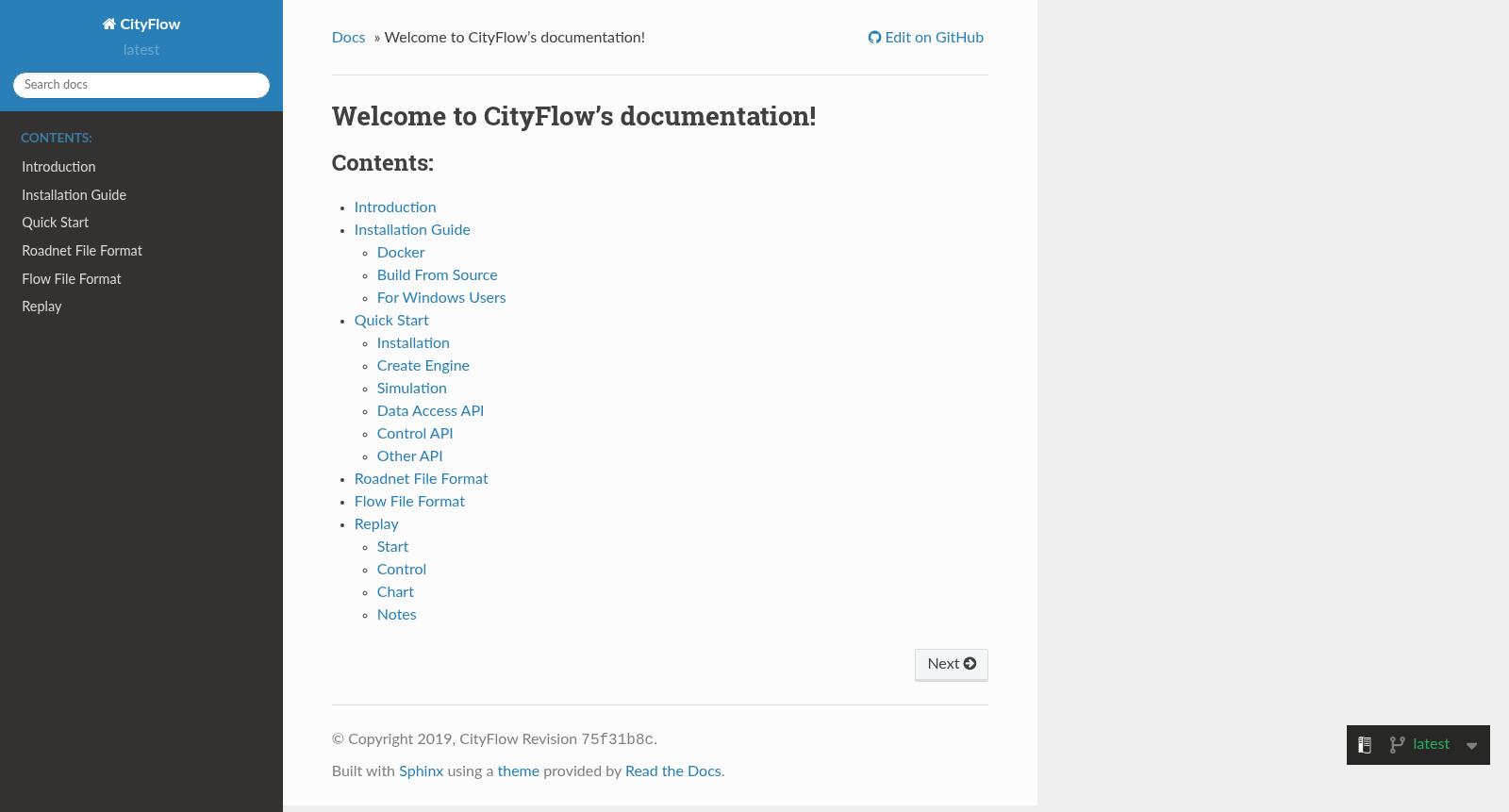This screenshot has width=1509, height=812.
Task: Focus the Search docs field
Action: tap(141, 85)
